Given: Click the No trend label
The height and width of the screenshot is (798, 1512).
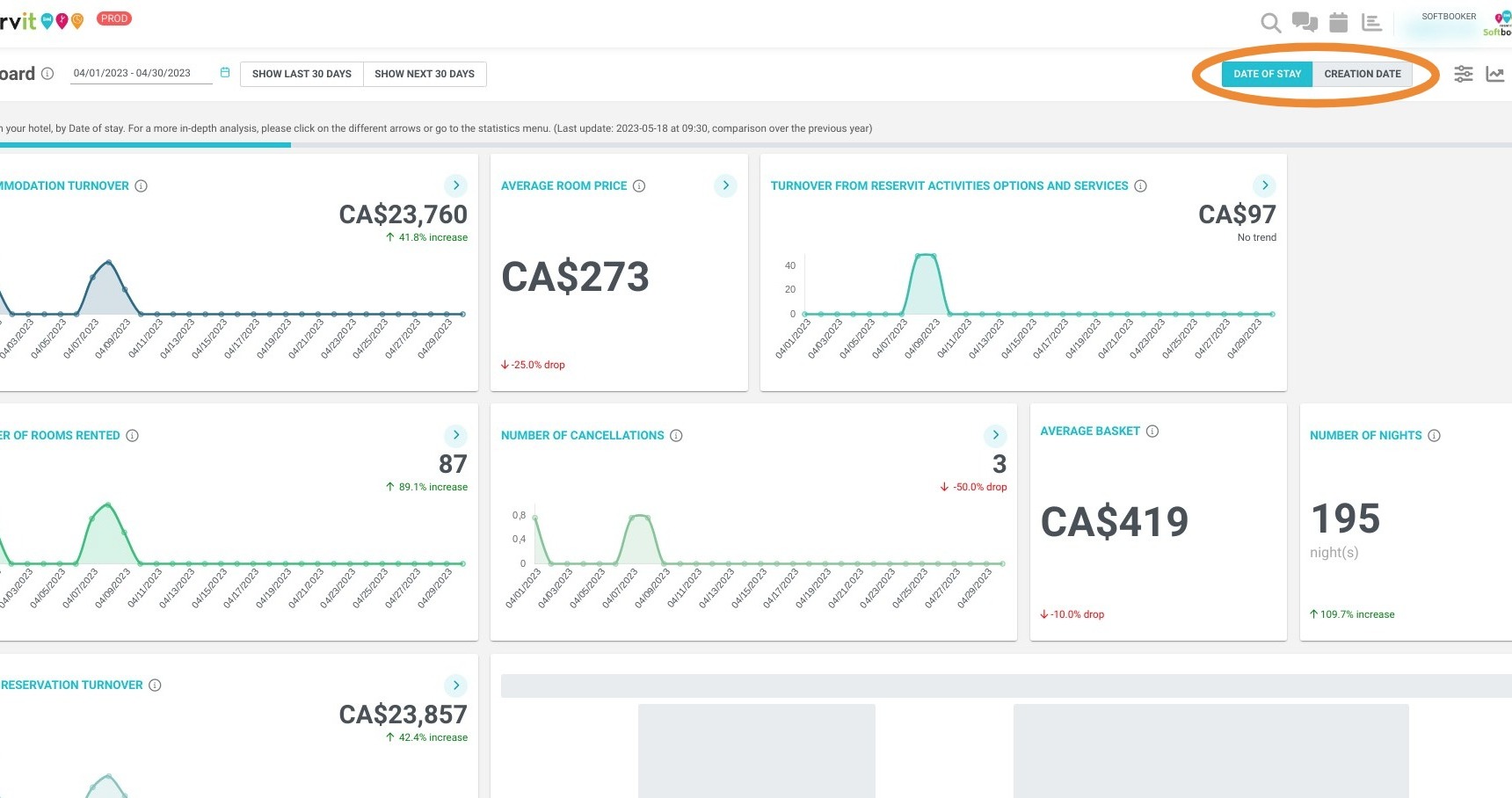Looking at the screenshot, I should 1256,237.
